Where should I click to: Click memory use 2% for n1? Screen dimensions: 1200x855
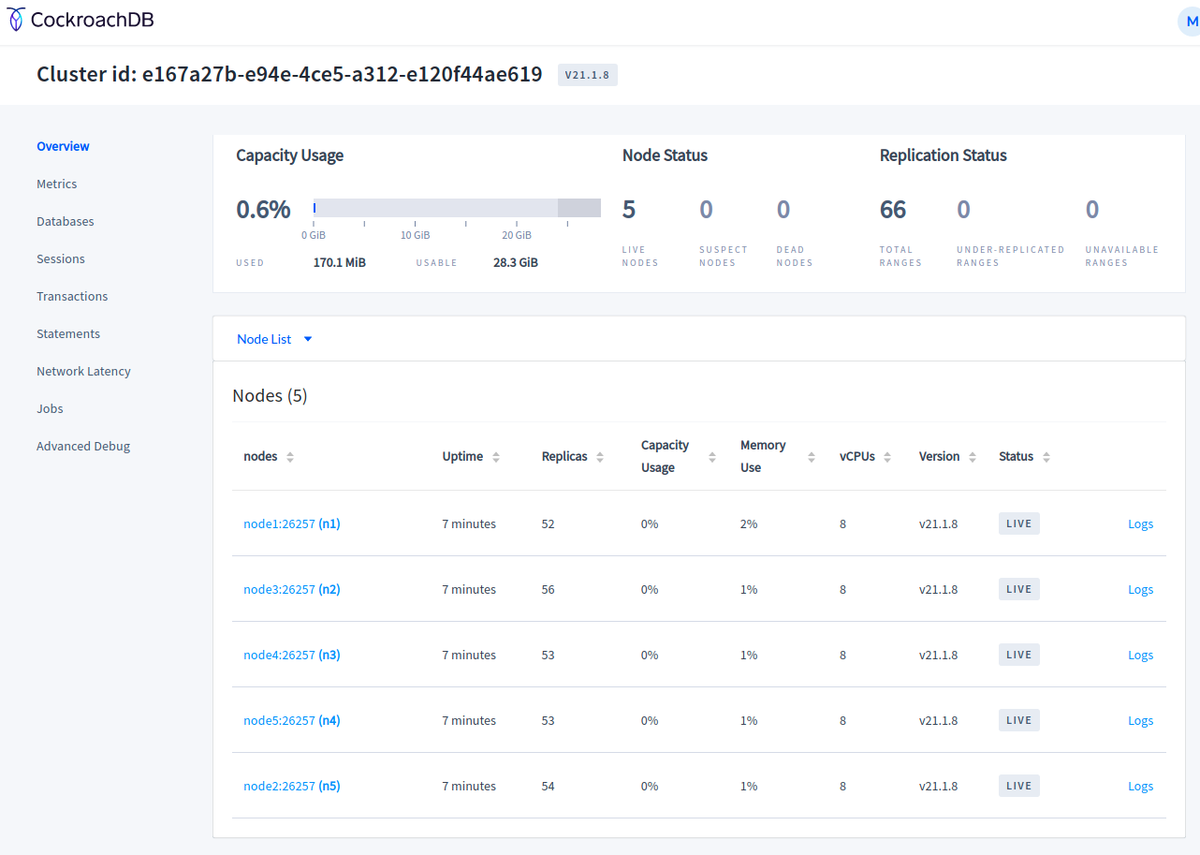749,524
